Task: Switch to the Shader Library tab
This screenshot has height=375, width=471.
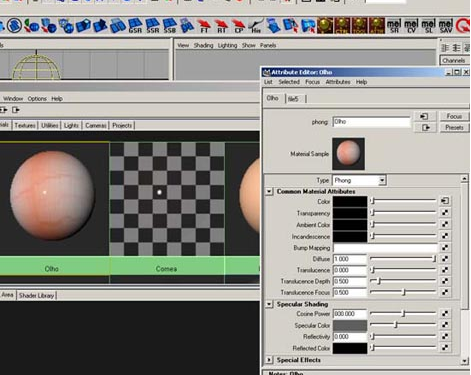Action: point(36,296)
